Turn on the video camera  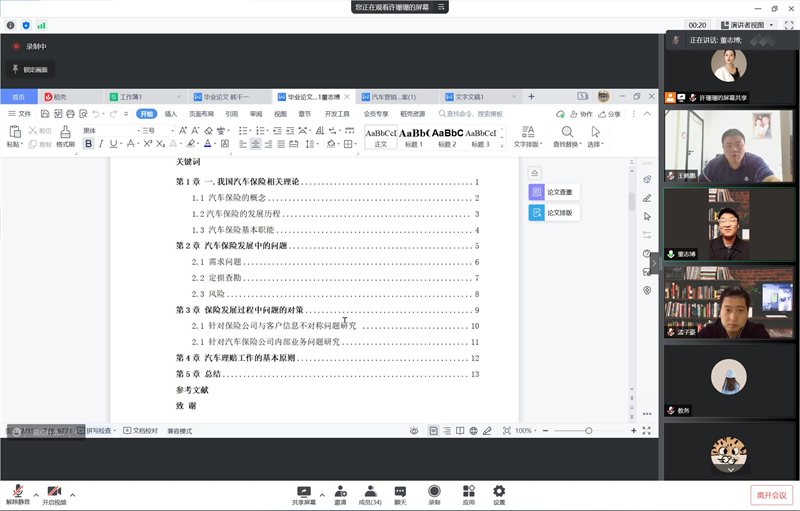(54, 491)
